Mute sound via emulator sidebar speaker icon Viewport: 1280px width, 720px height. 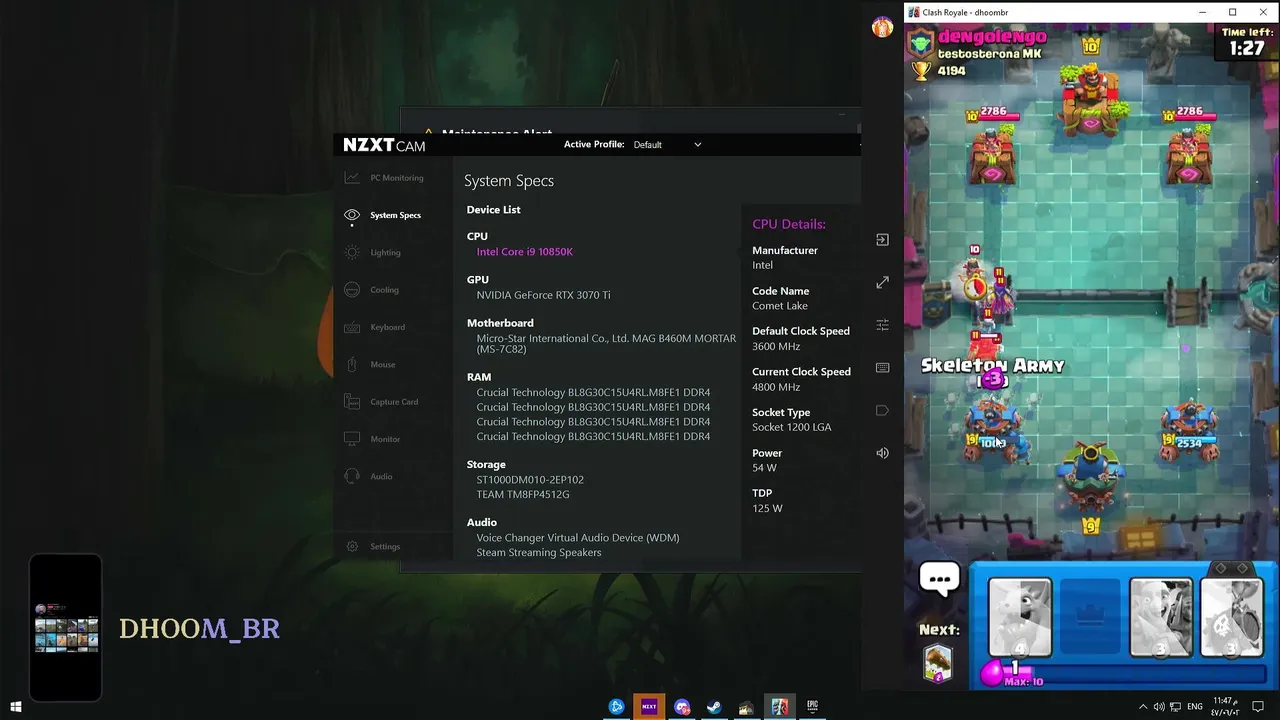click(x=882, y=453)
